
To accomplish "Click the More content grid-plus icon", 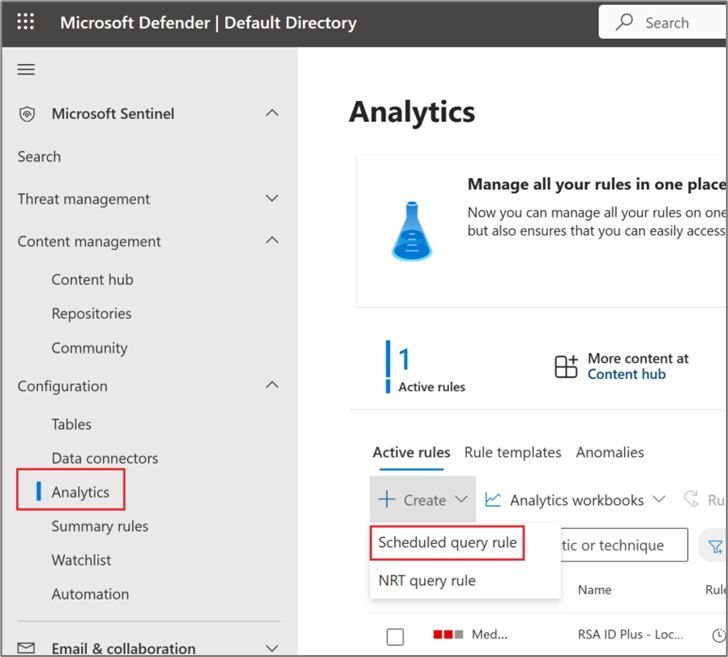I will click(566, 367).
